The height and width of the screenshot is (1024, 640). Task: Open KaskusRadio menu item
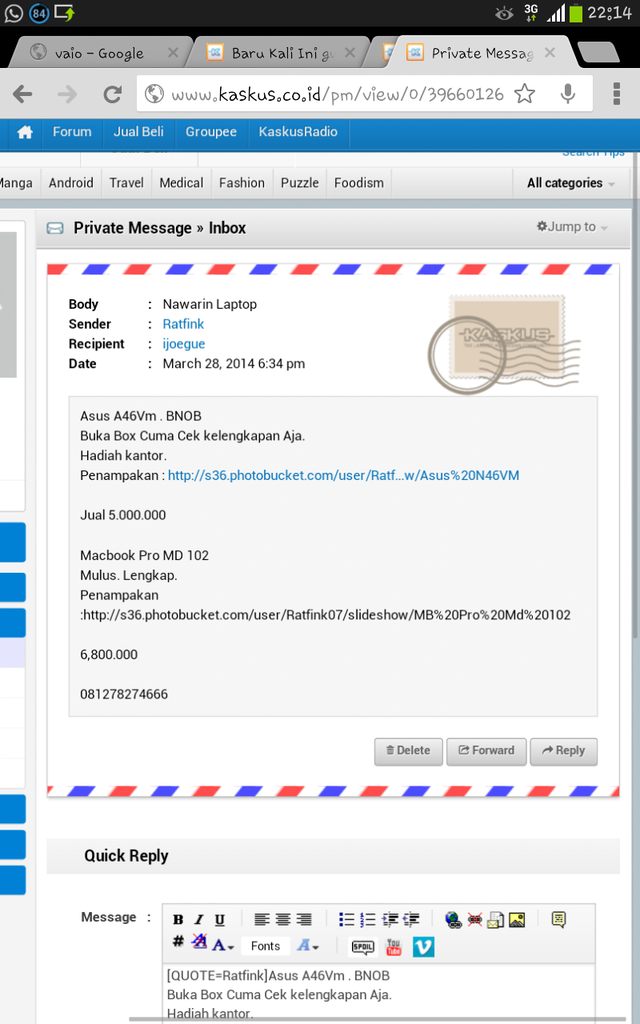pyautogui.click(x=298, y=132)
